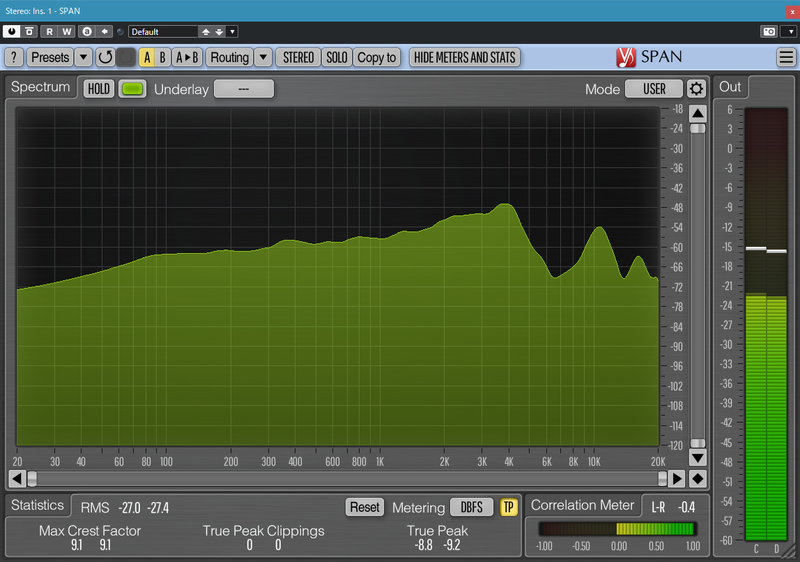Click the snapshot camera icon in host bar
The width and height of the screenshot is (800, 562).
coord(769,32)
